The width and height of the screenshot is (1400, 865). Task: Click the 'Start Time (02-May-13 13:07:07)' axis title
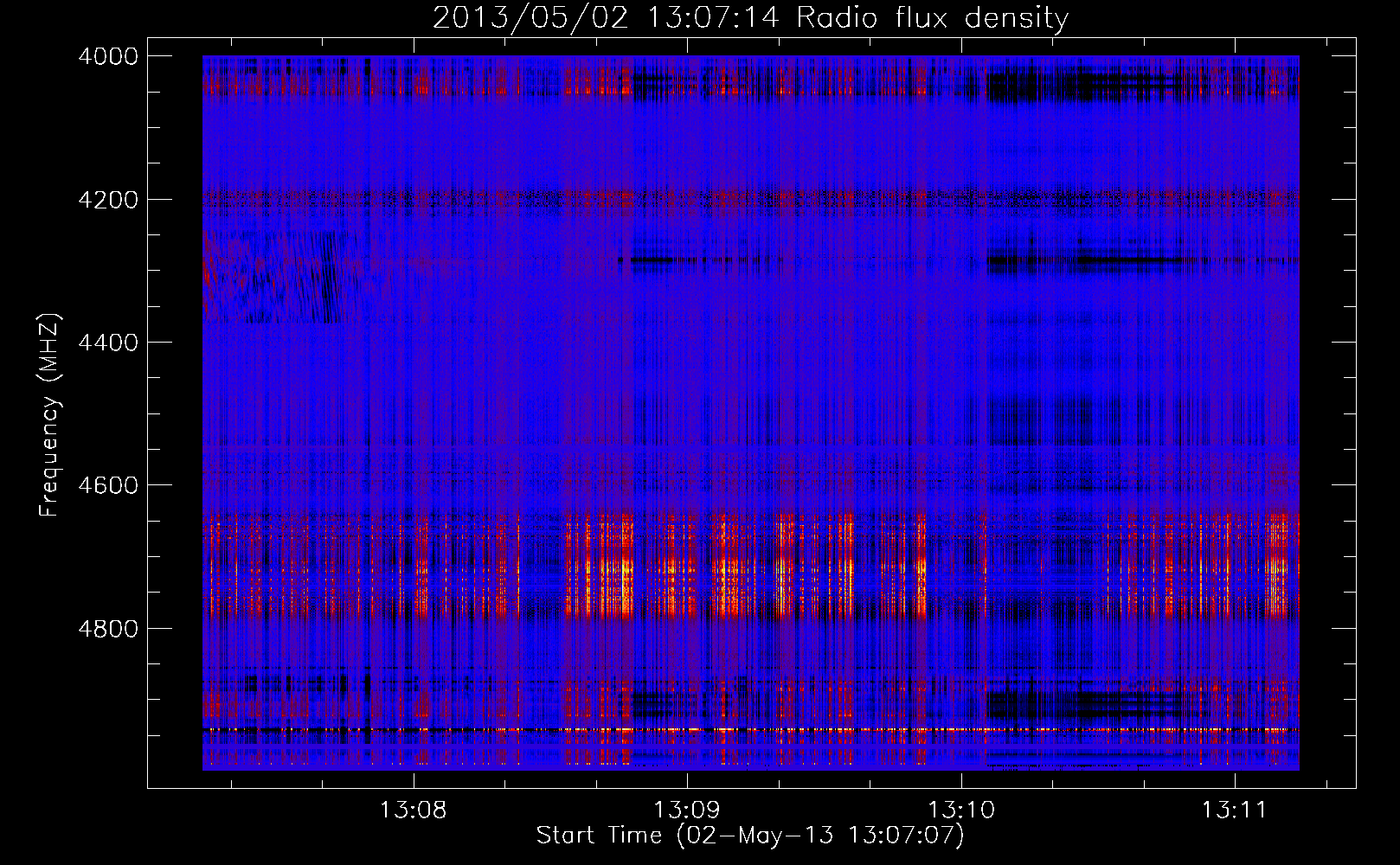pos(750,836)
